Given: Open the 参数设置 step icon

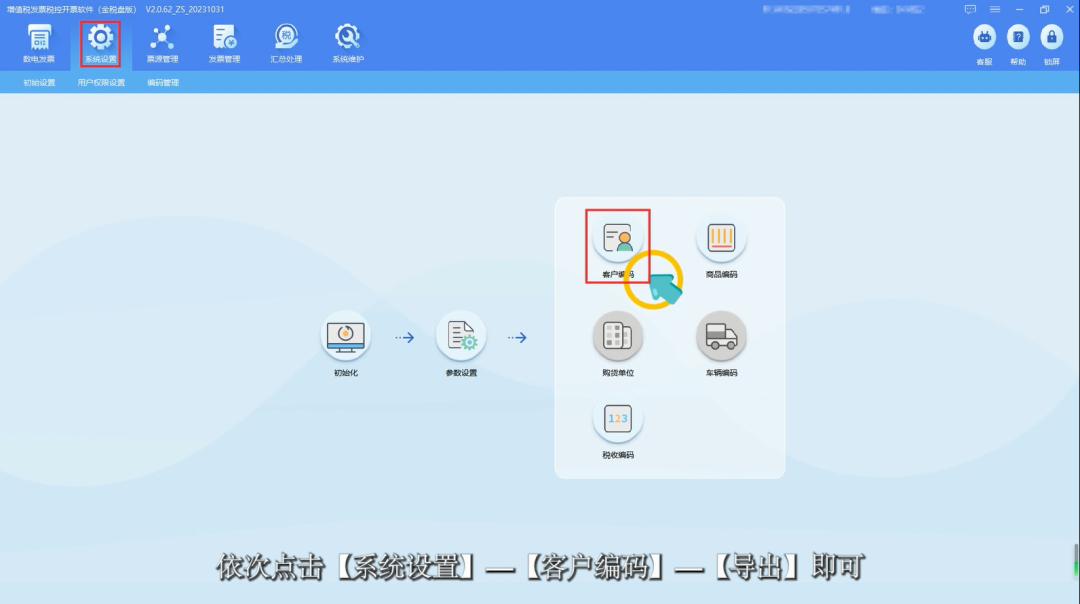Looking at the screenshot, I should coord(461,336).
